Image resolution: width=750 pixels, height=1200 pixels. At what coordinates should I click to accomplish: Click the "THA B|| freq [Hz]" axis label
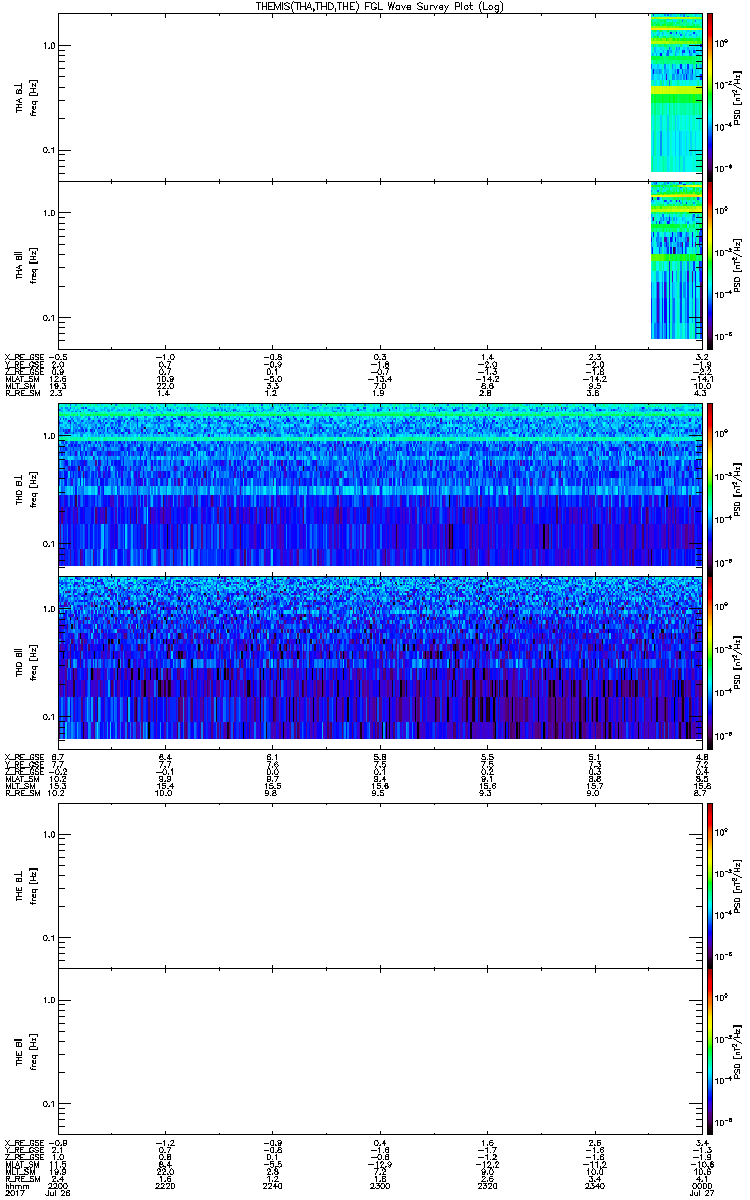[25, 265]
